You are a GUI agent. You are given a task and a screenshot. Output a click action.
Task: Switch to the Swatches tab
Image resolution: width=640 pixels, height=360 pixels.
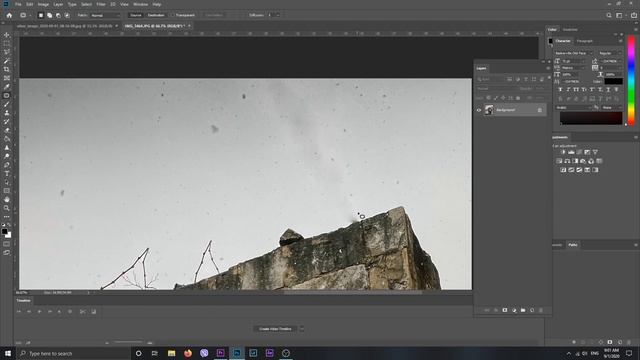click(x=570, y=29)
